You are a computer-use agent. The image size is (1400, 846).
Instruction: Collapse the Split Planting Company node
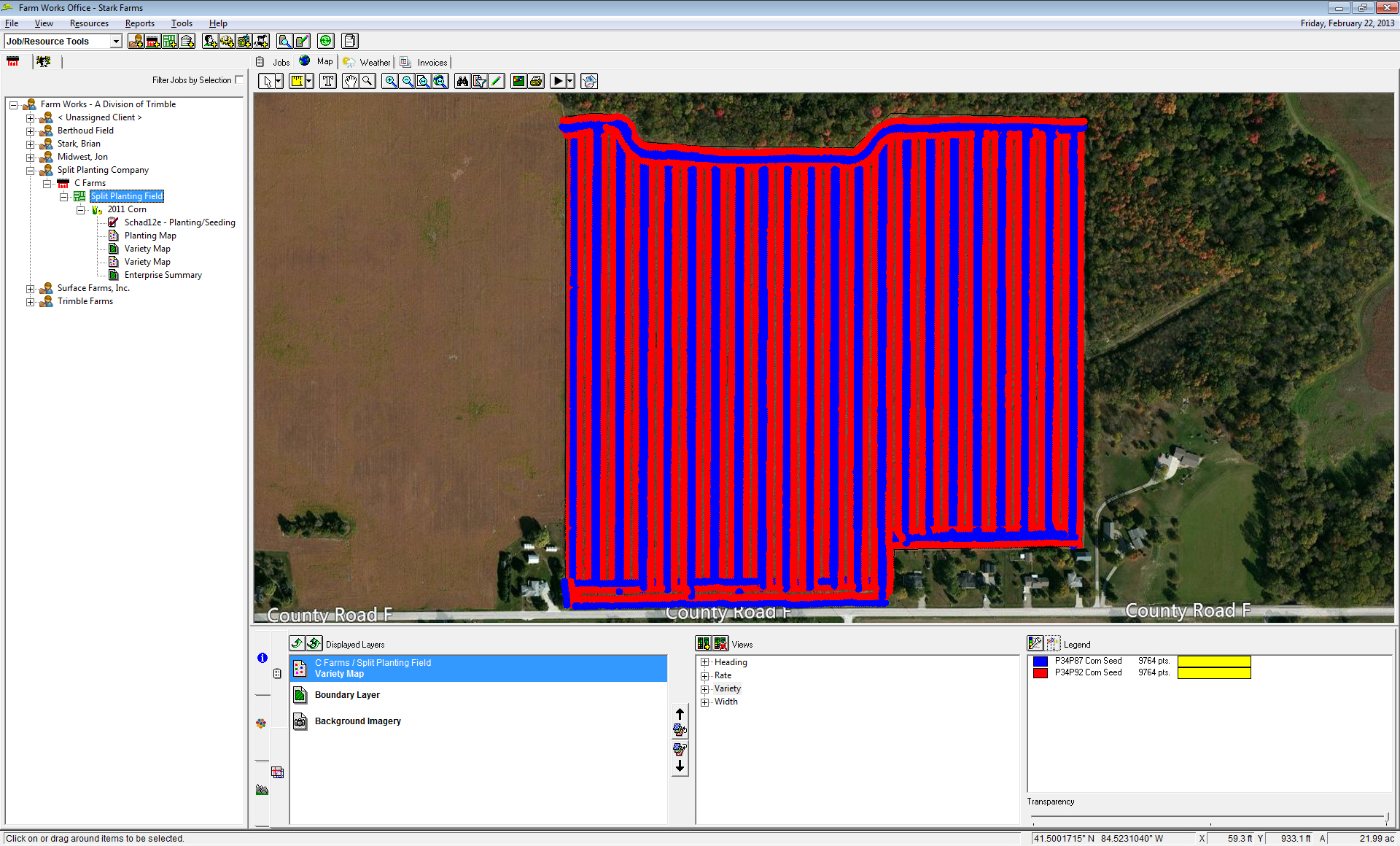(31, 171)
